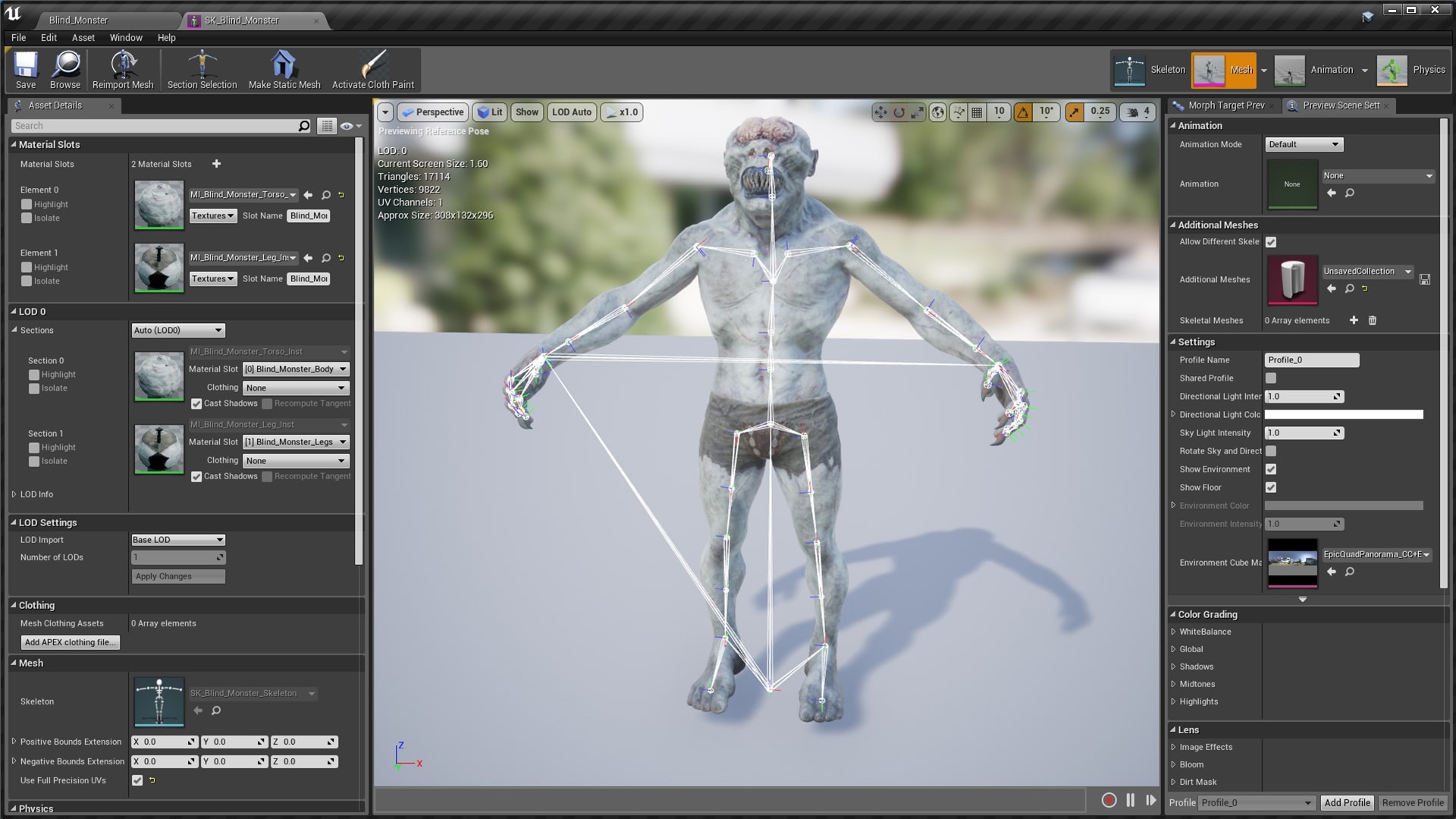Open the Animation Mode dropdown

(1303, 144)
